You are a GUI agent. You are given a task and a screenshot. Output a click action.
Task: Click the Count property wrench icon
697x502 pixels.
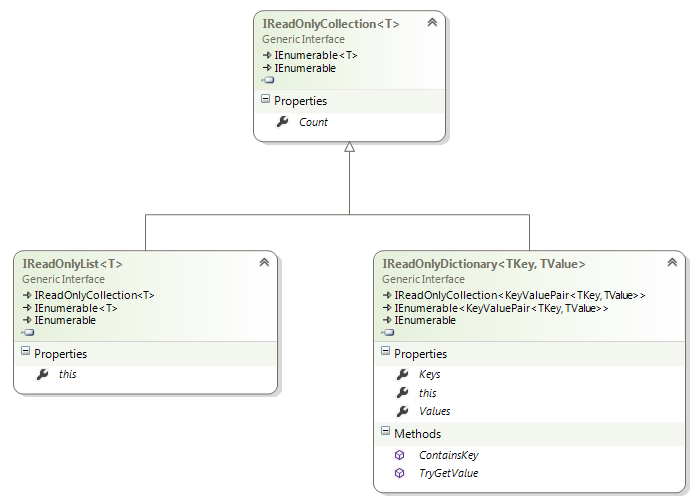(x=283, y=121)
